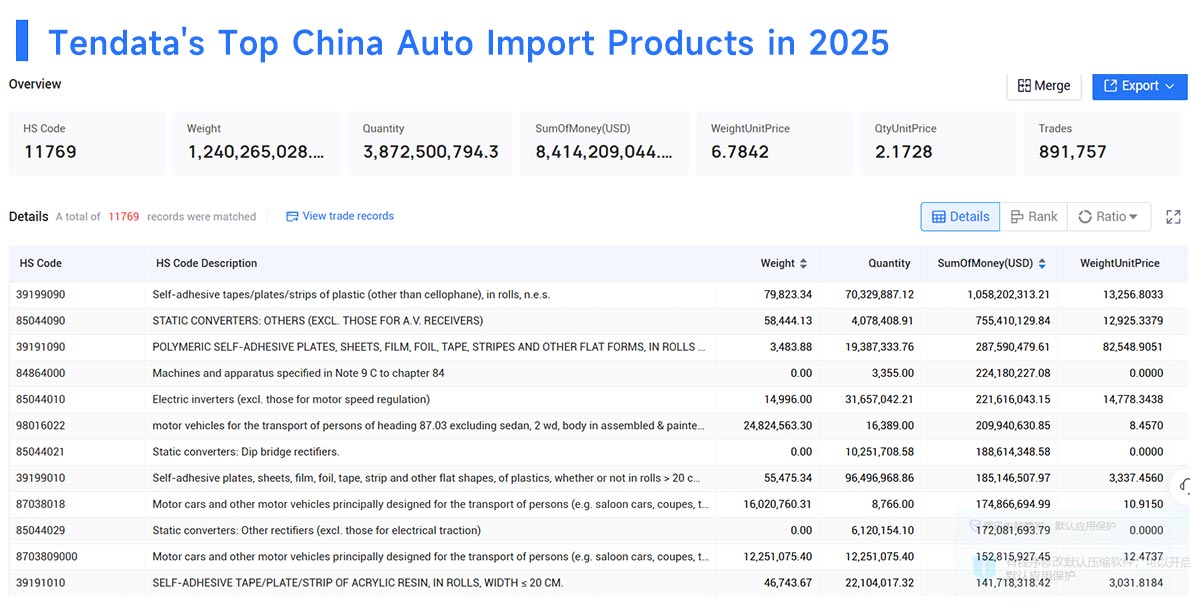This screenshot has height=609, width=1190.
Task: Click Static converters: Other rectifiers description
Action: pos(315,530)
